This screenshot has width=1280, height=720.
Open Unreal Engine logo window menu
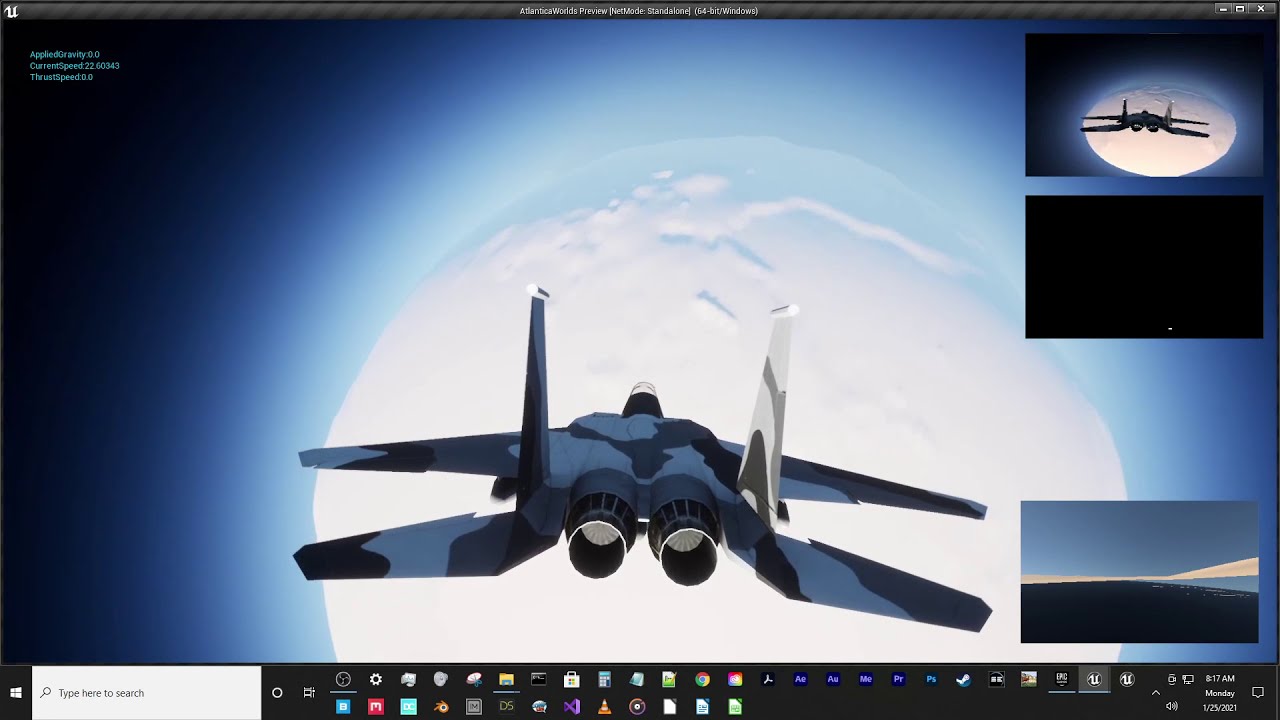coord(11,11)
